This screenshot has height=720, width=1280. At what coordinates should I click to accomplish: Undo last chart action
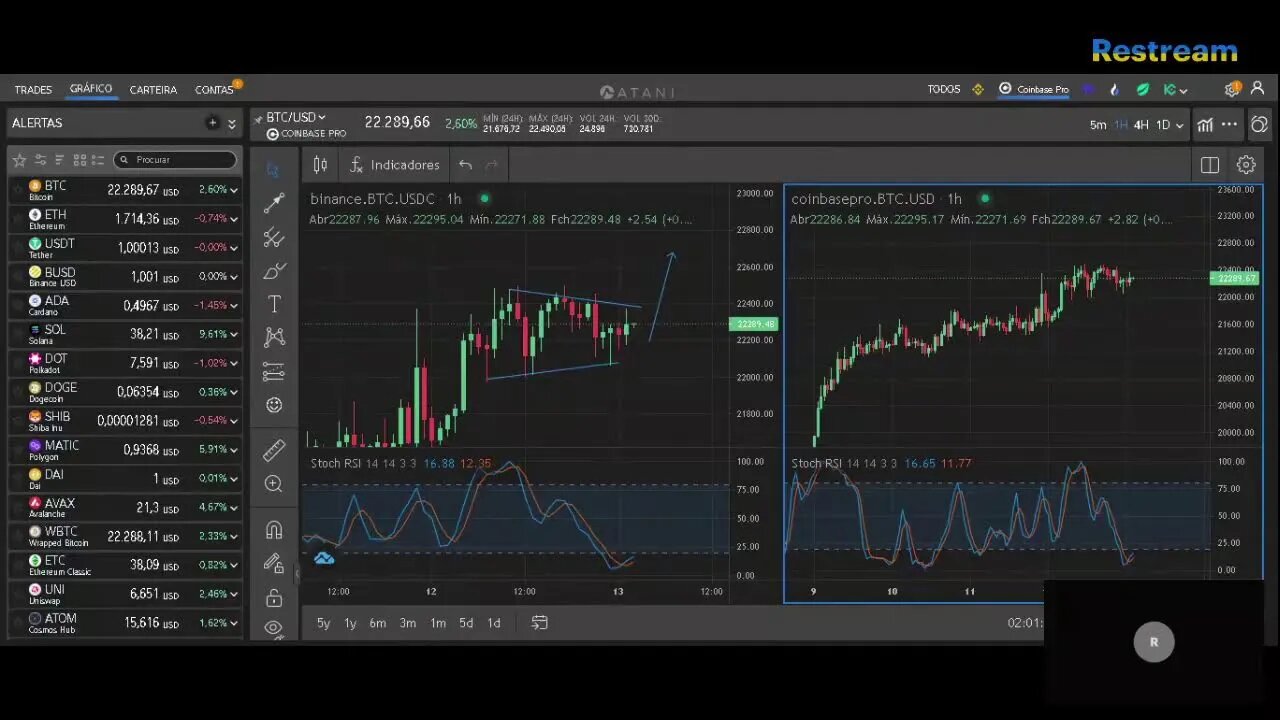[465, 165]
